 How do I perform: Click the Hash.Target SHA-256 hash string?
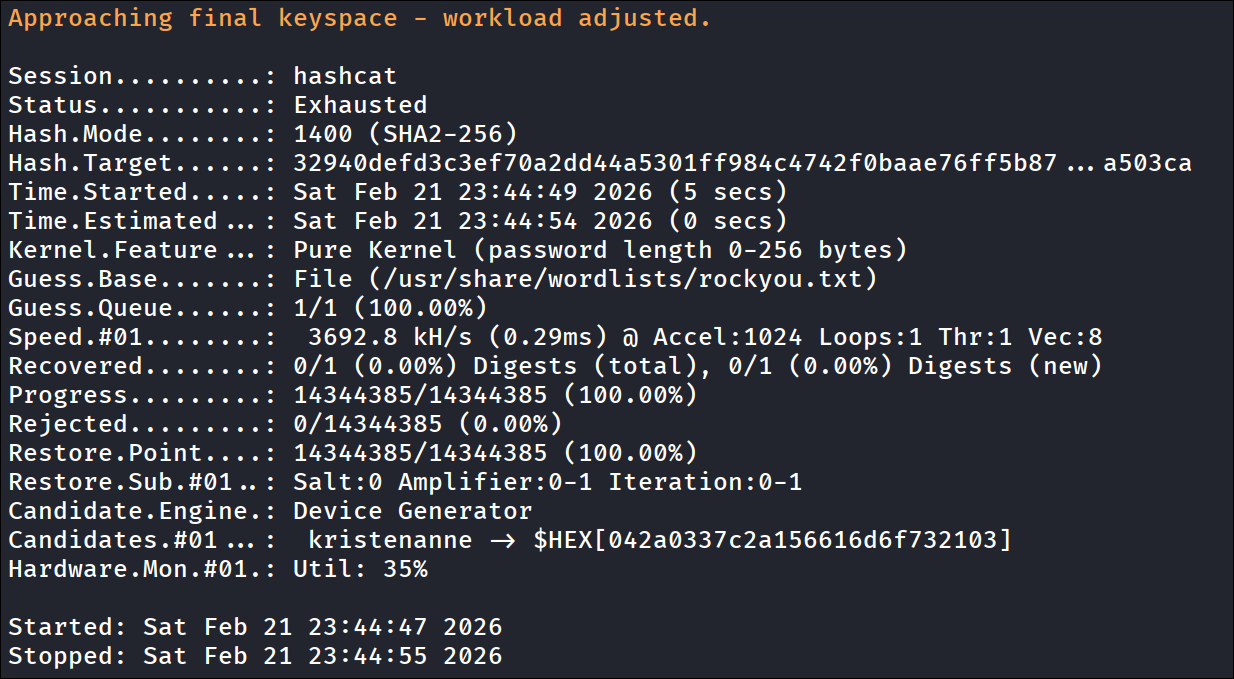742,163
